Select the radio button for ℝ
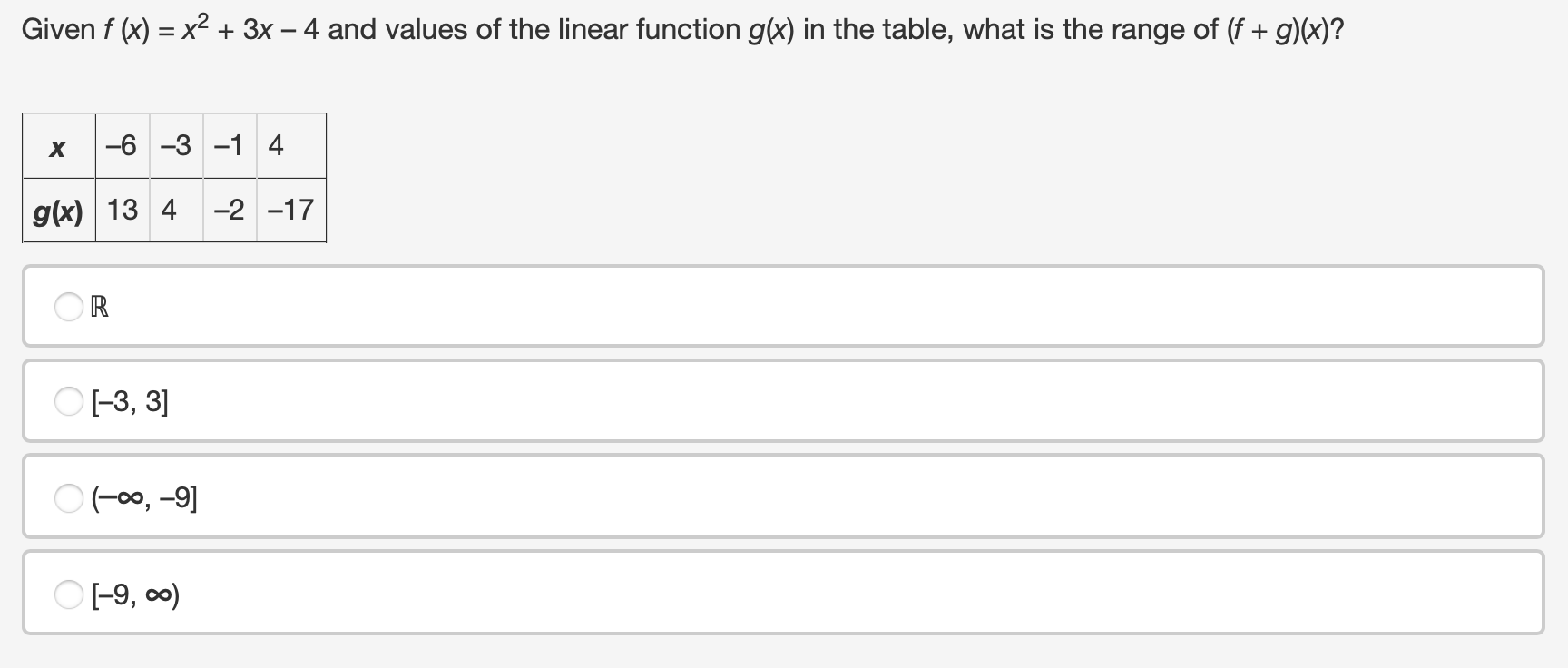Image resolution: width=1568 pixels, height=668 pixels. 69,308
